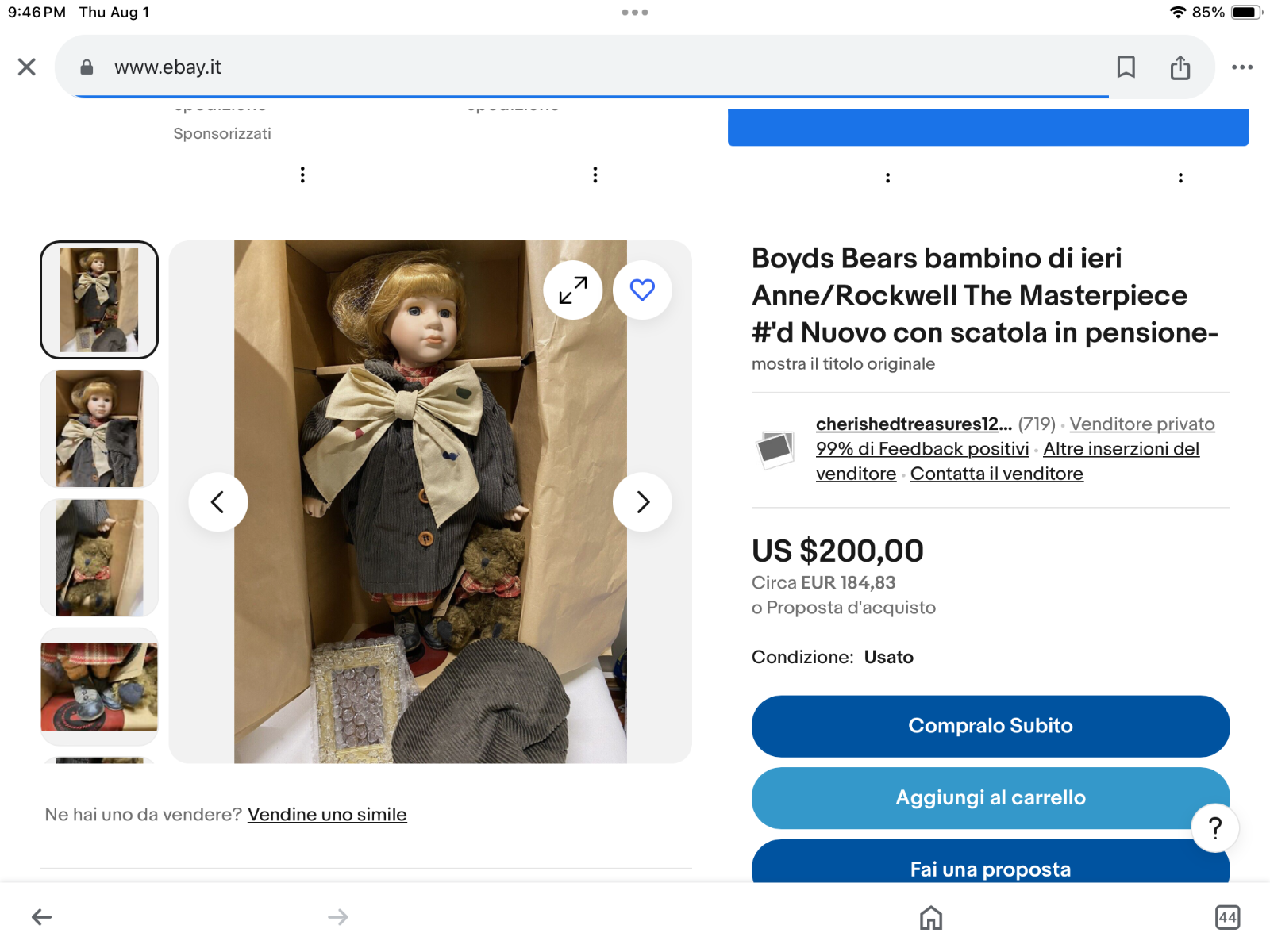1270x952 pixels.
Task: Open 'Altre inserzioni del venditore'
Action: (1008, 461)
